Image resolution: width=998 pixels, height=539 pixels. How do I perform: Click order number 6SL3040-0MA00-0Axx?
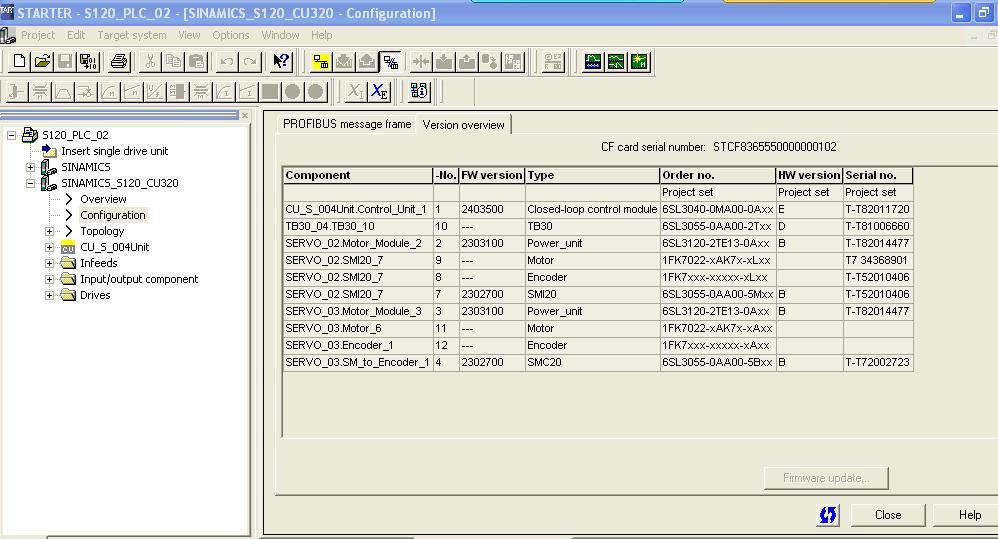point(717,209)
